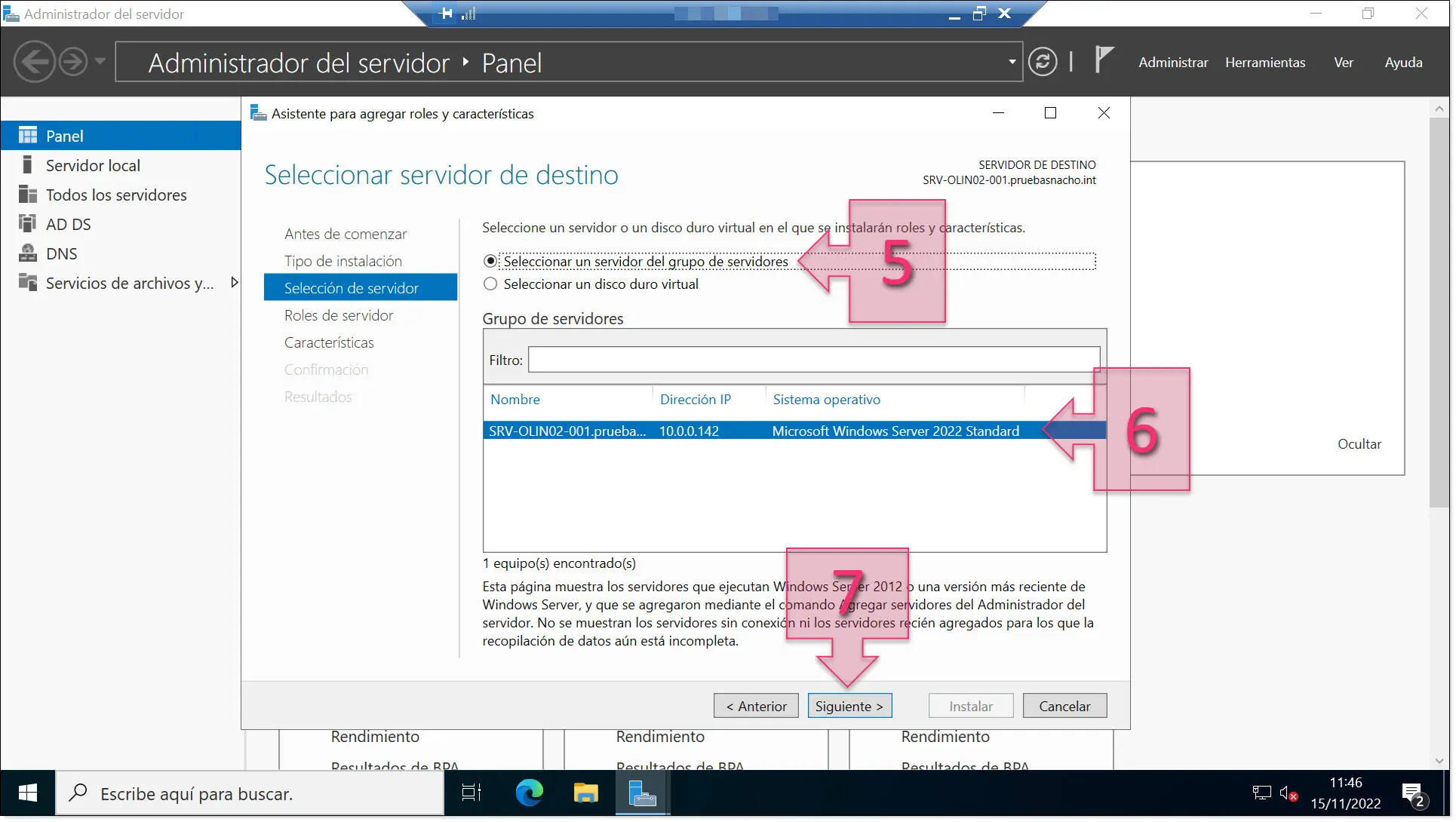
Task: Click the Servicios de archivos icon
Action: point(27,283)
